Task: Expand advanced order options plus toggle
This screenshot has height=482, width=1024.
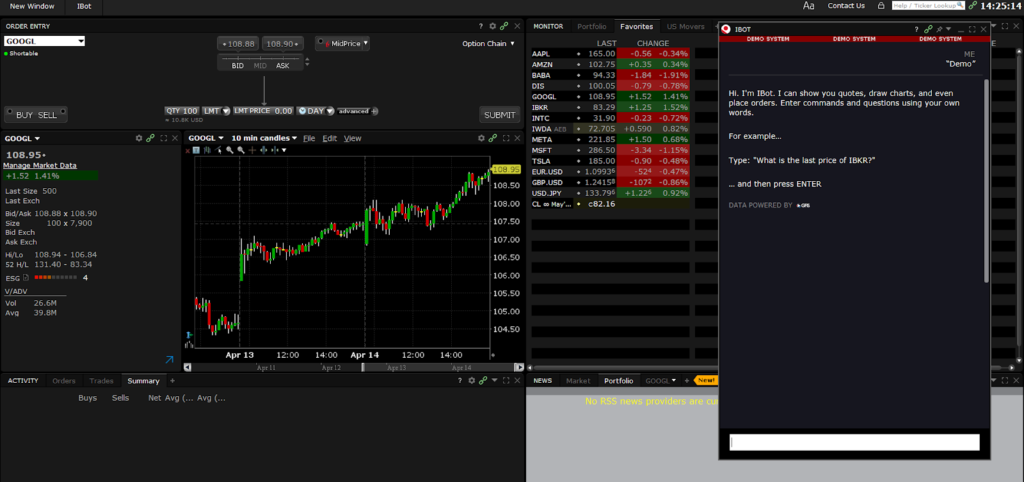Action: click(x=374, y=111)
